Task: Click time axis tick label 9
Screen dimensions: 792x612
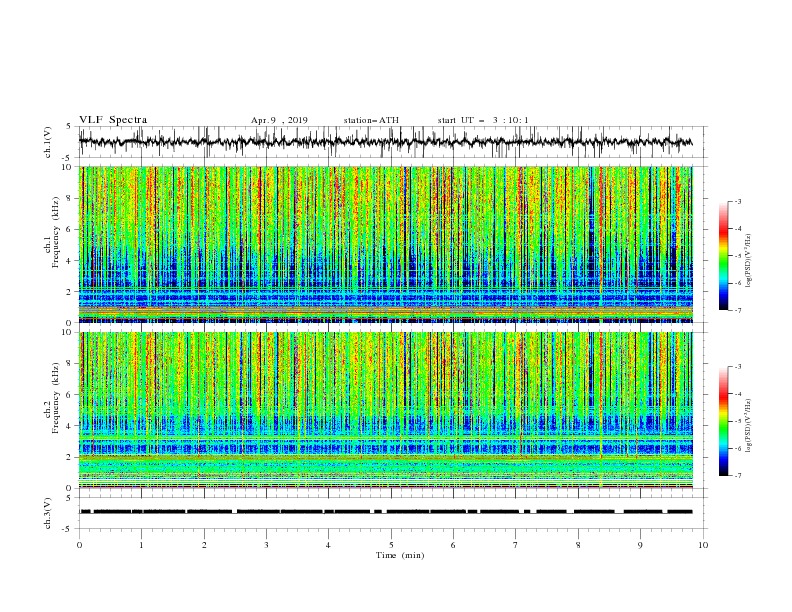Action: coord(640,545)
